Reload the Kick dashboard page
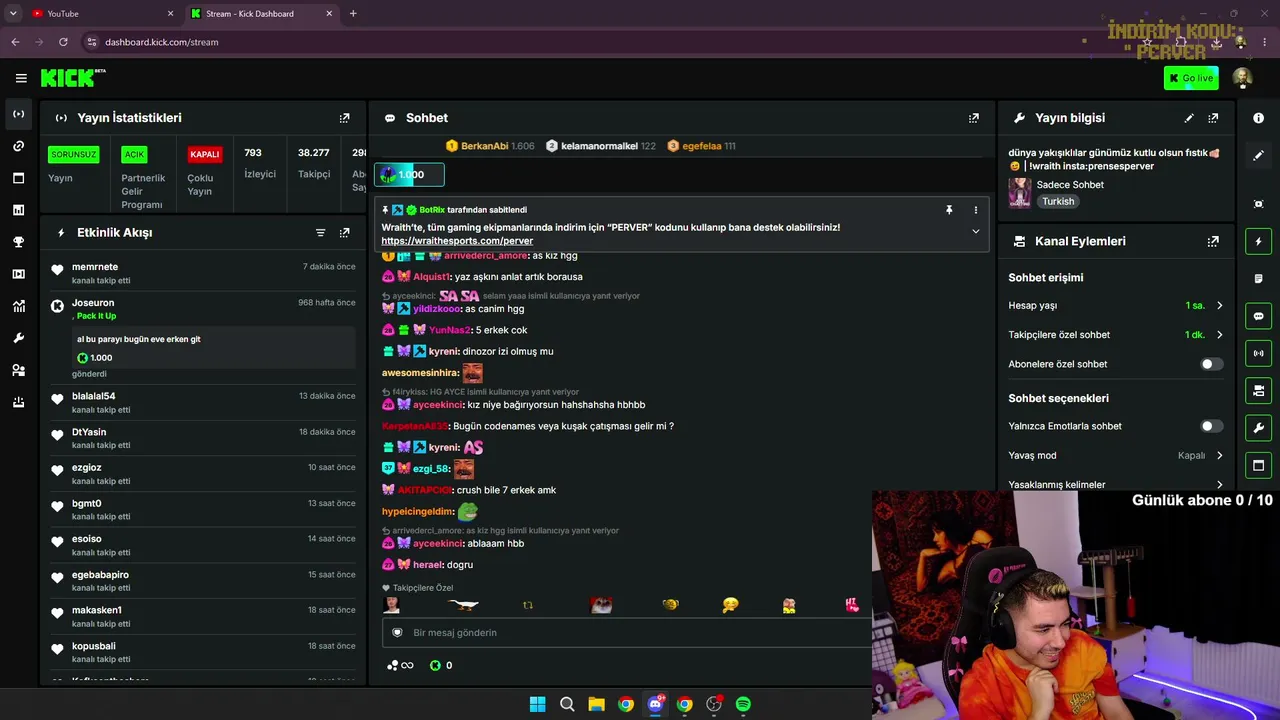The width and height of the screenshot is (1280, 720). pos(63,42)
